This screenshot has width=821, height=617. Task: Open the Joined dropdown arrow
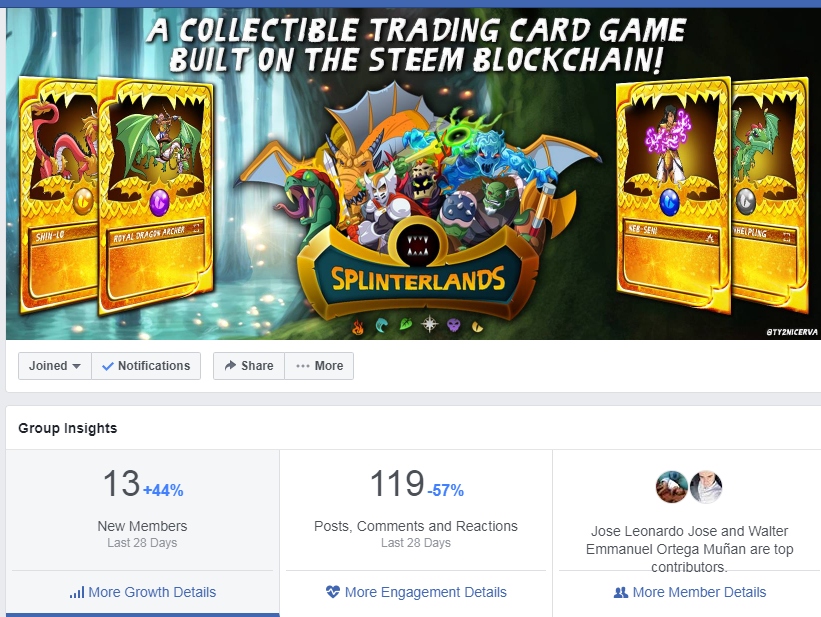click(x=76, y=366)
